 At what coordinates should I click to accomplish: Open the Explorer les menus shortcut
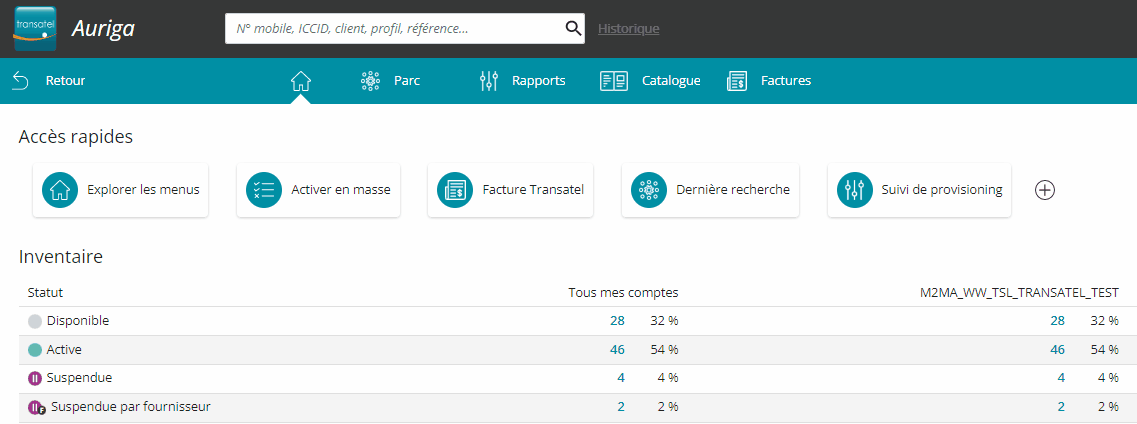(x=120, y=190)
